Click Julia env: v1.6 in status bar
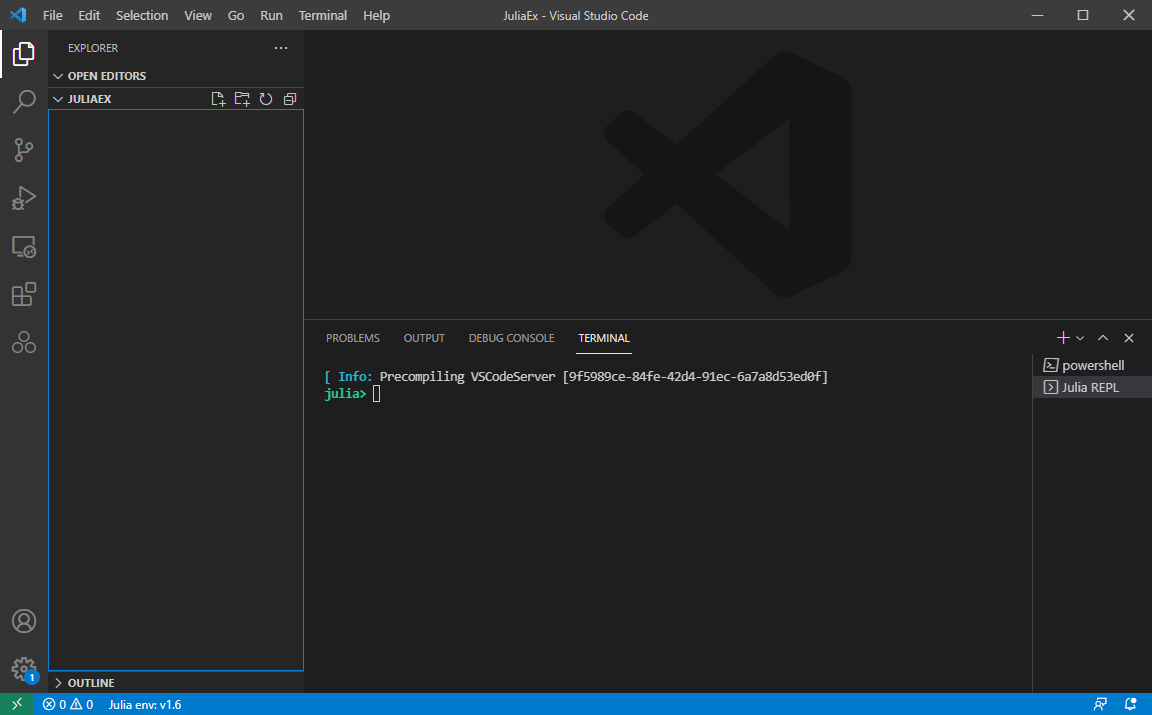The width and height of the screenshot is (1152, 715). pyautogui.click(x=145, y=704)
